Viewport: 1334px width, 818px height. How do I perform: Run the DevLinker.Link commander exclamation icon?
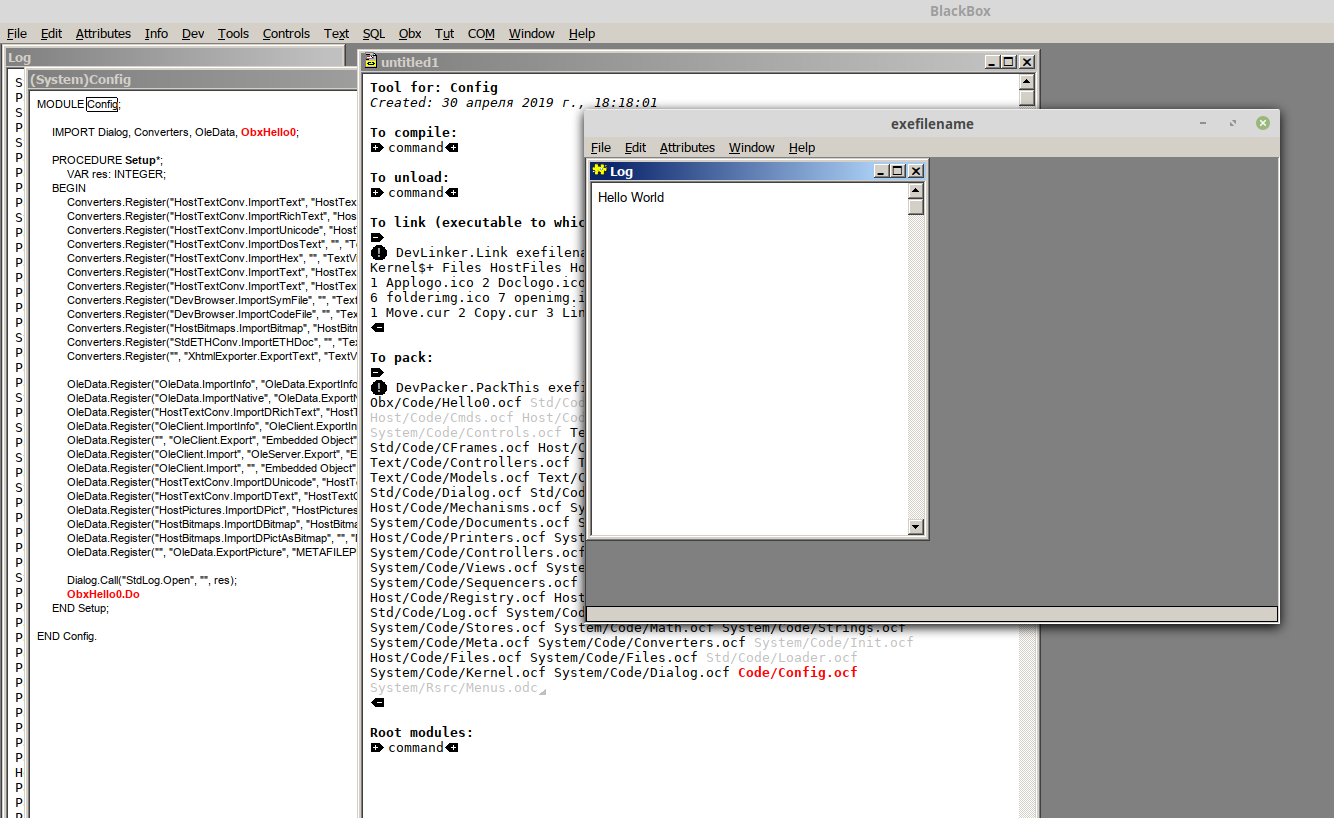pyautogui.click(x=378, y=253)
